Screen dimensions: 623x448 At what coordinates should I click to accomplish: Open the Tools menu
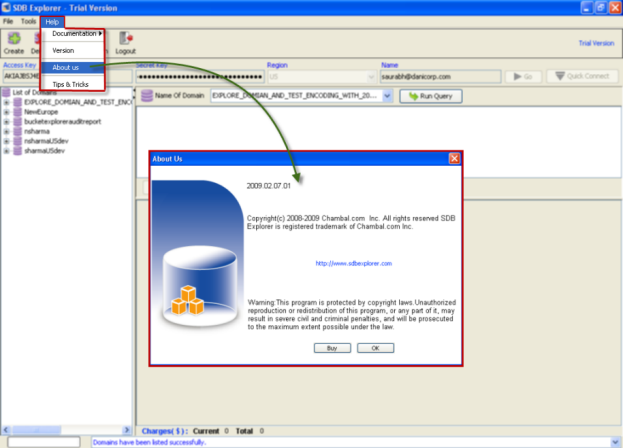(x=28, y=21)
